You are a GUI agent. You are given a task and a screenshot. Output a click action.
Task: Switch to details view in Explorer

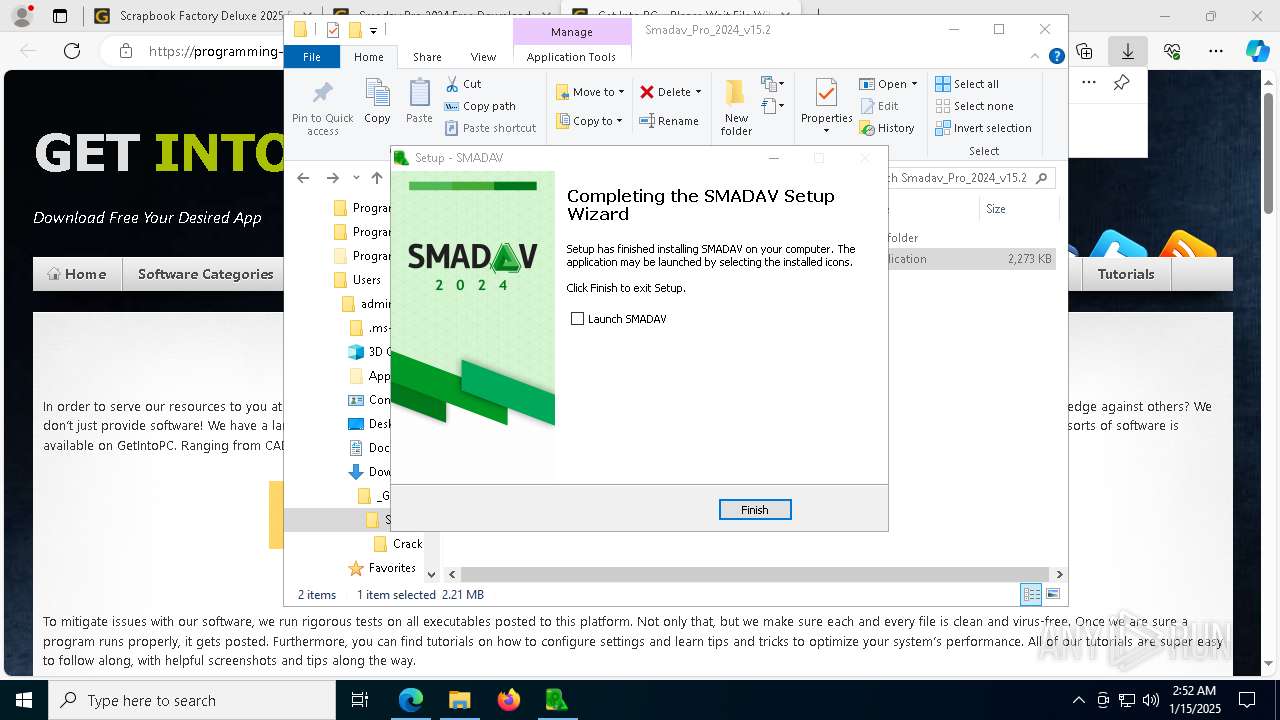coord(1031,594)
